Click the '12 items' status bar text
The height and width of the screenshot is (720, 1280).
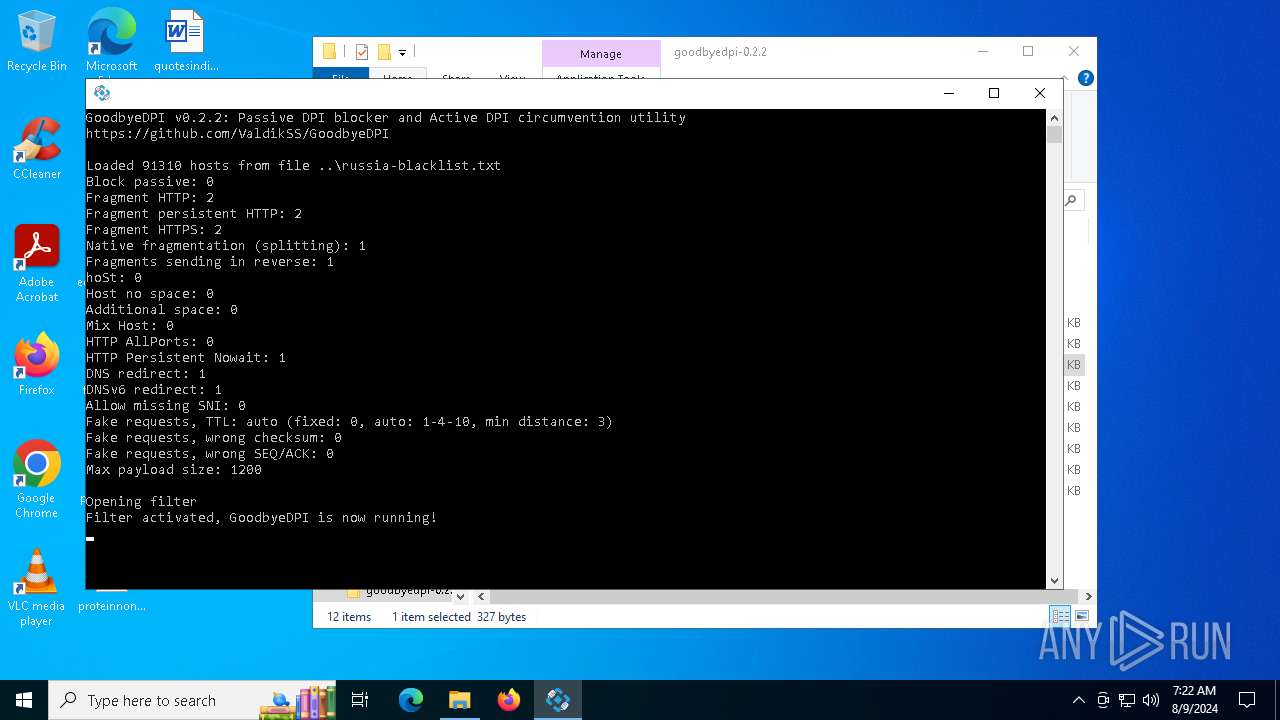tap(349, 617)
